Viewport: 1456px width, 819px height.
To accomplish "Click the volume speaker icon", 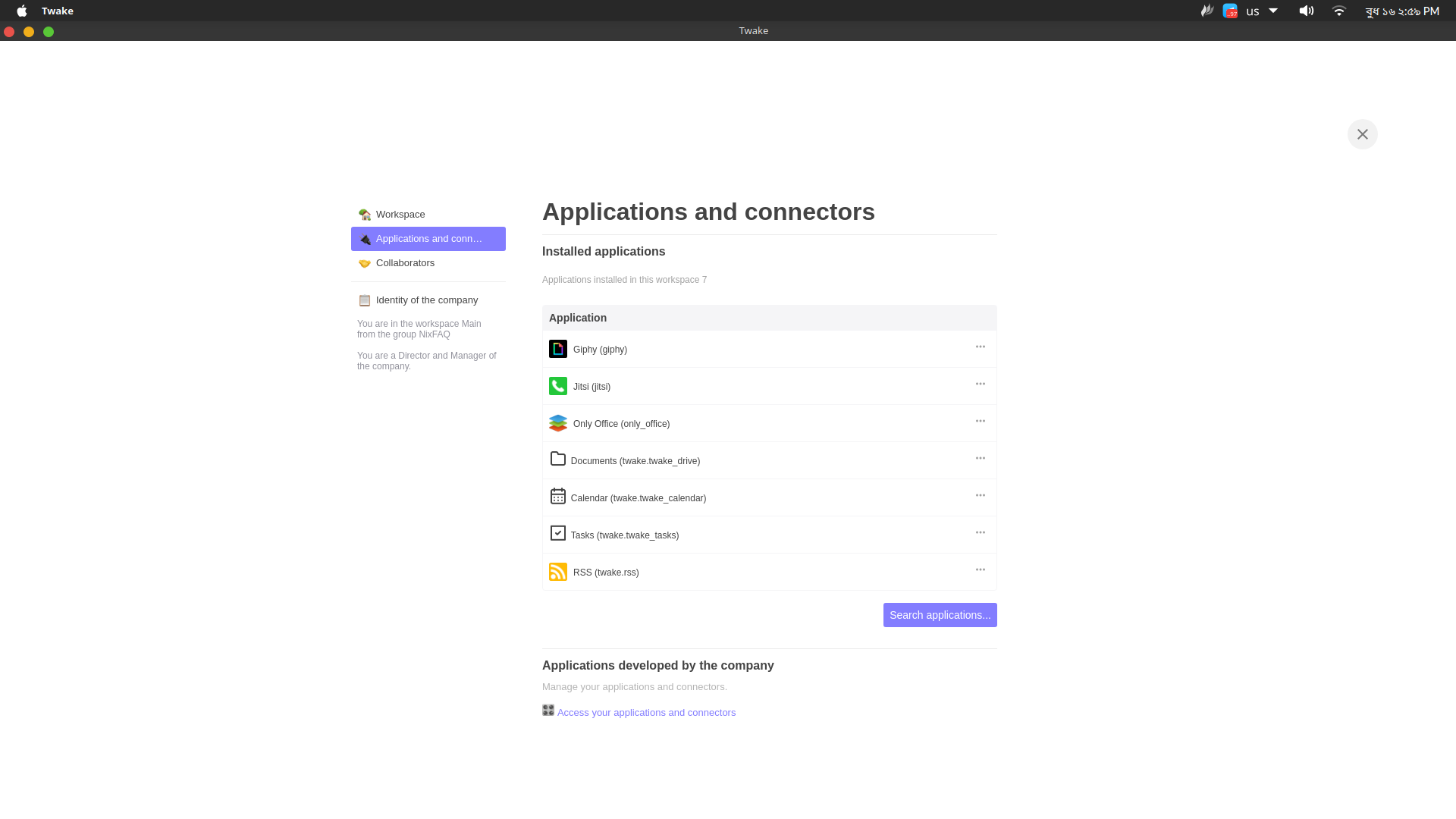I will pos(1306,11).
